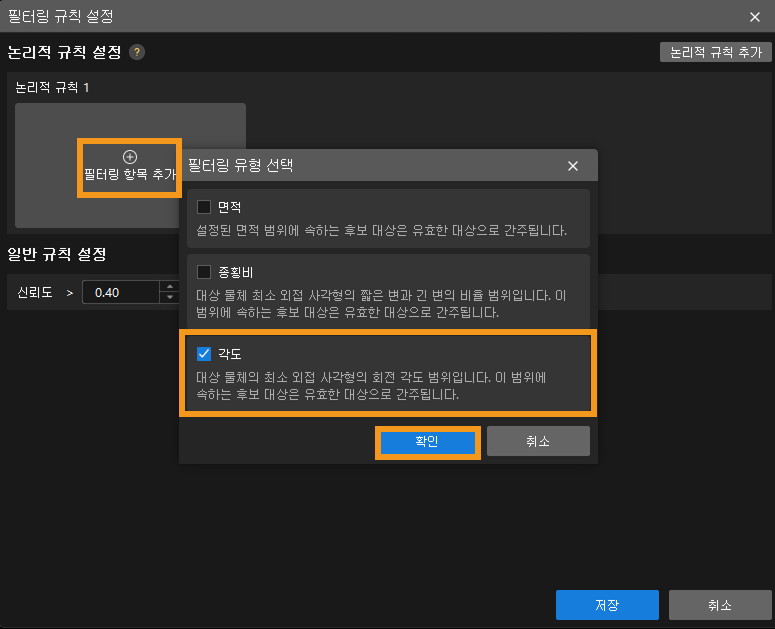Click the 확인 button
Viewport: 775px width, 629px height.
[428, 441]
